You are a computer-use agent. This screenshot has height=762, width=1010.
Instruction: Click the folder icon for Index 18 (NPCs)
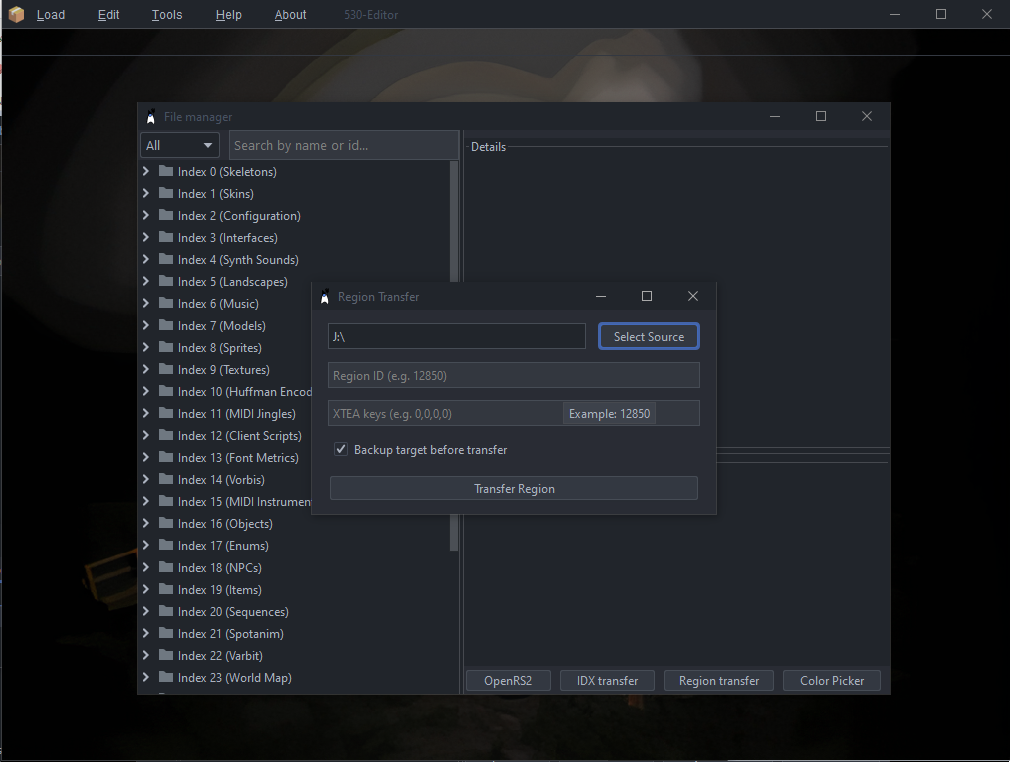tap(166, 567)
